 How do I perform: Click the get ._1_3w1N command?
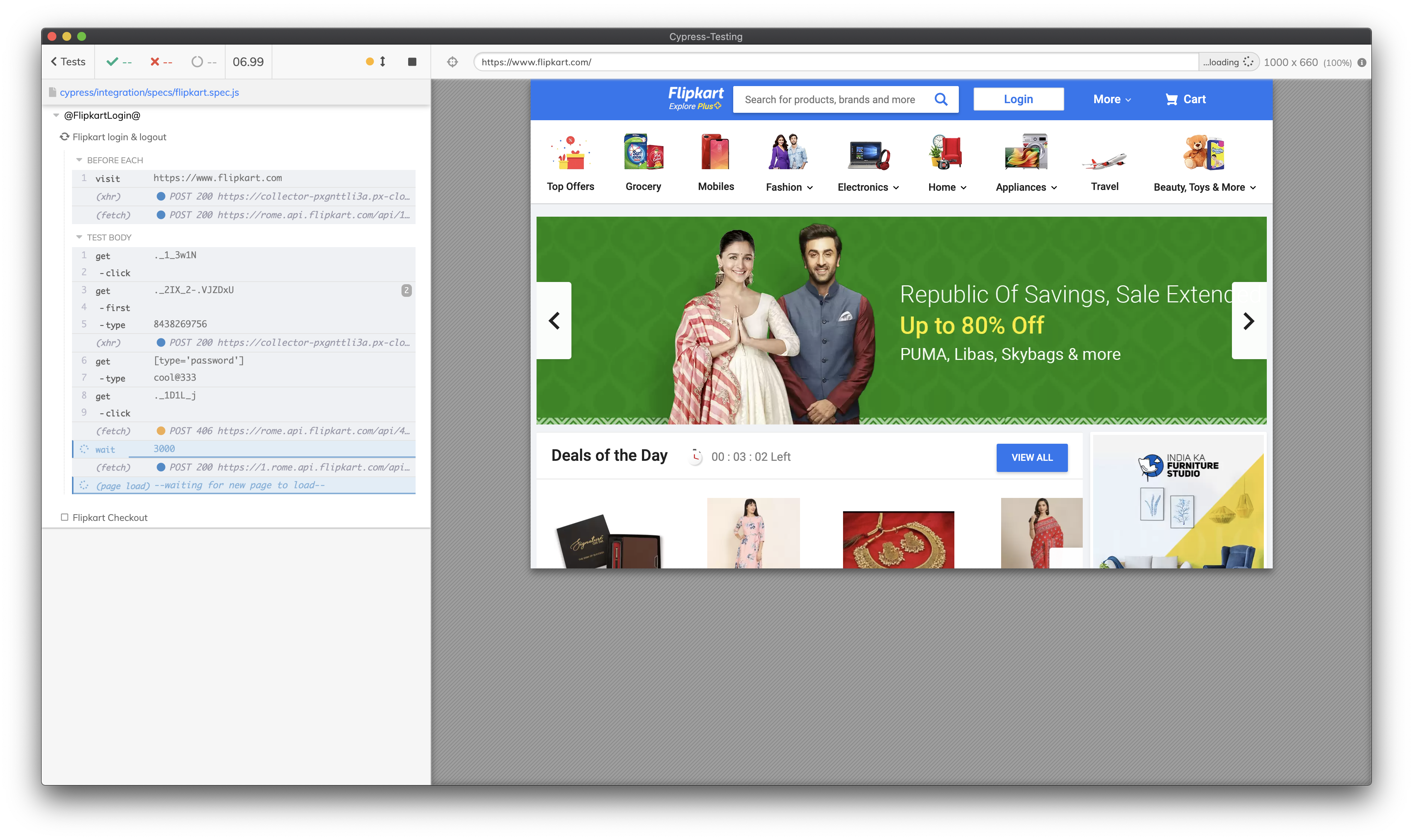pos(243,255)
